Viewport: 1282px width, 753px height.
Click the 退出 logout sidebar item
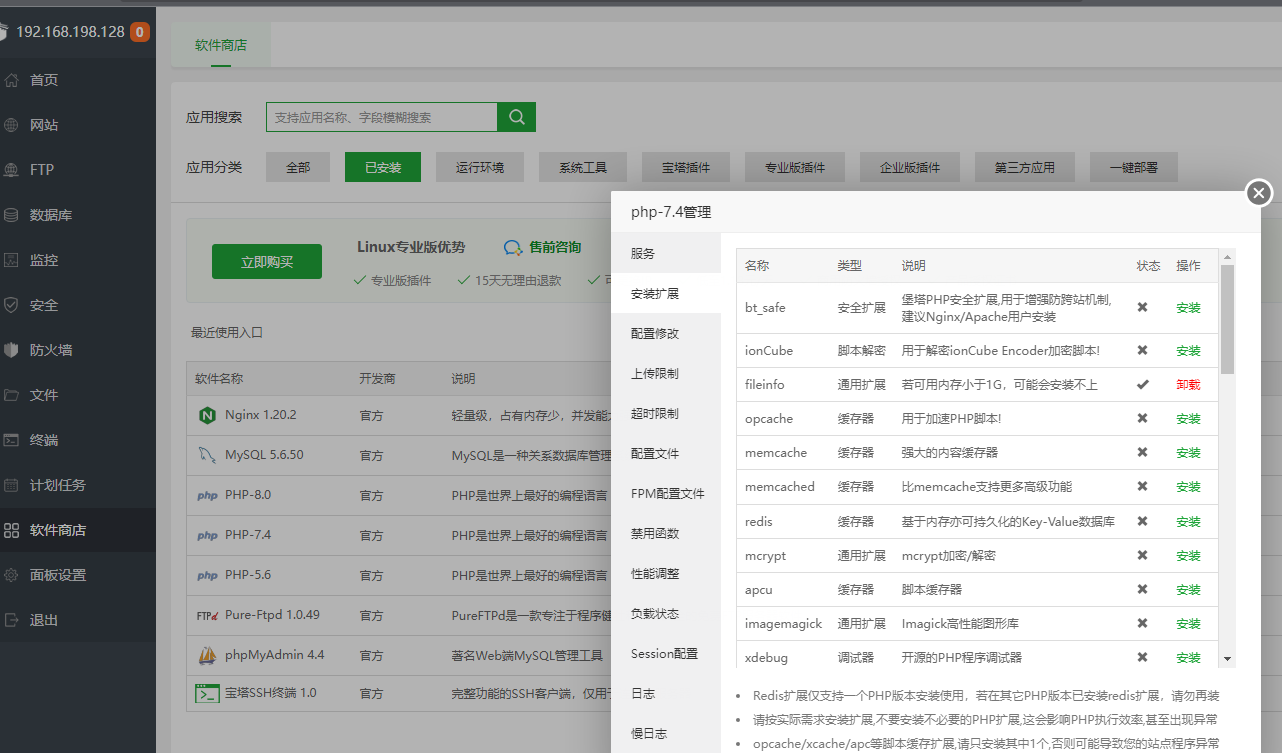coord(78,620)
